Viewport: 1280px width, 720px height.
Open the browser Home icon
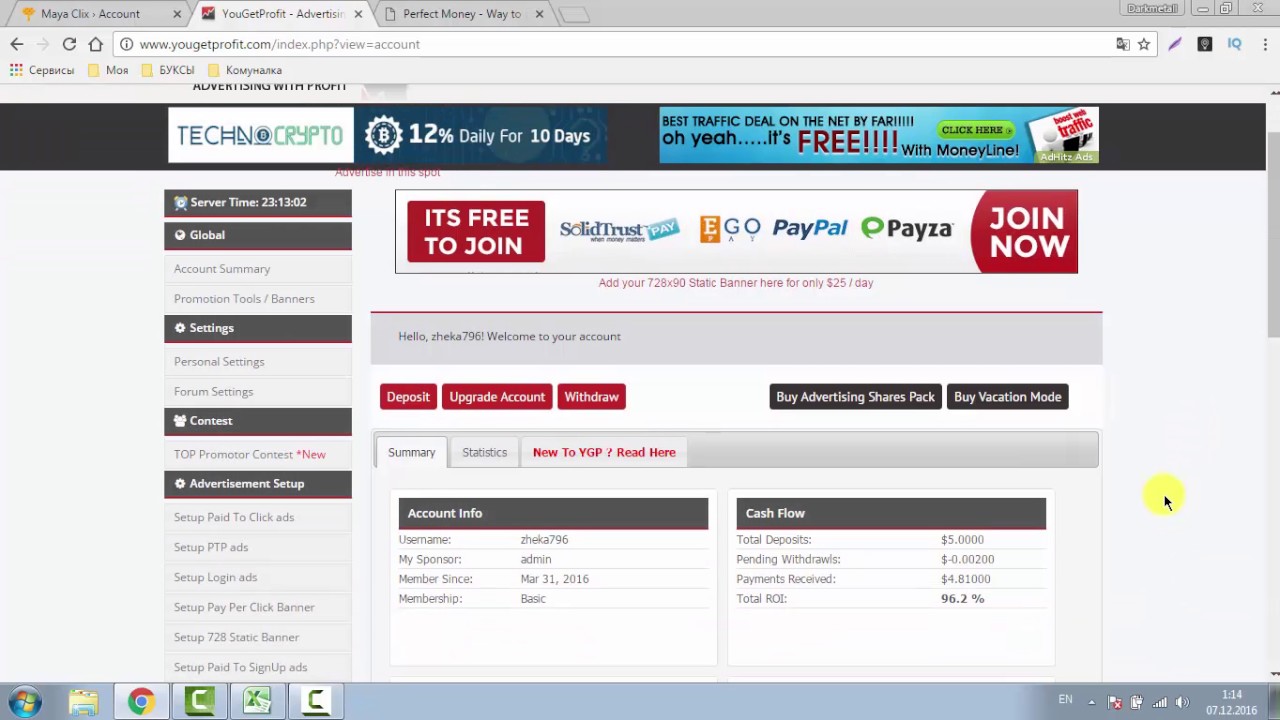coord(95,44)
